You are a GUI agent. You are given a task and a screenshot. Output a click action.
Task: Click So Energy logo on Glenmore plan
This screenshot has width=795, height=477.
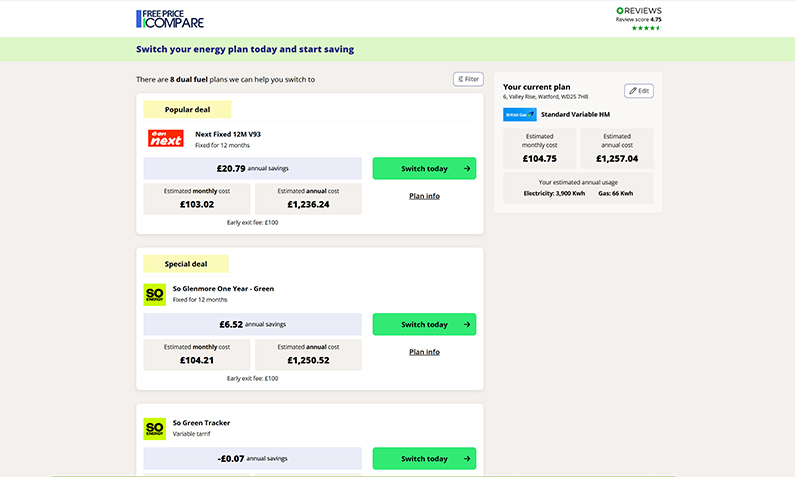pos(155,294)
